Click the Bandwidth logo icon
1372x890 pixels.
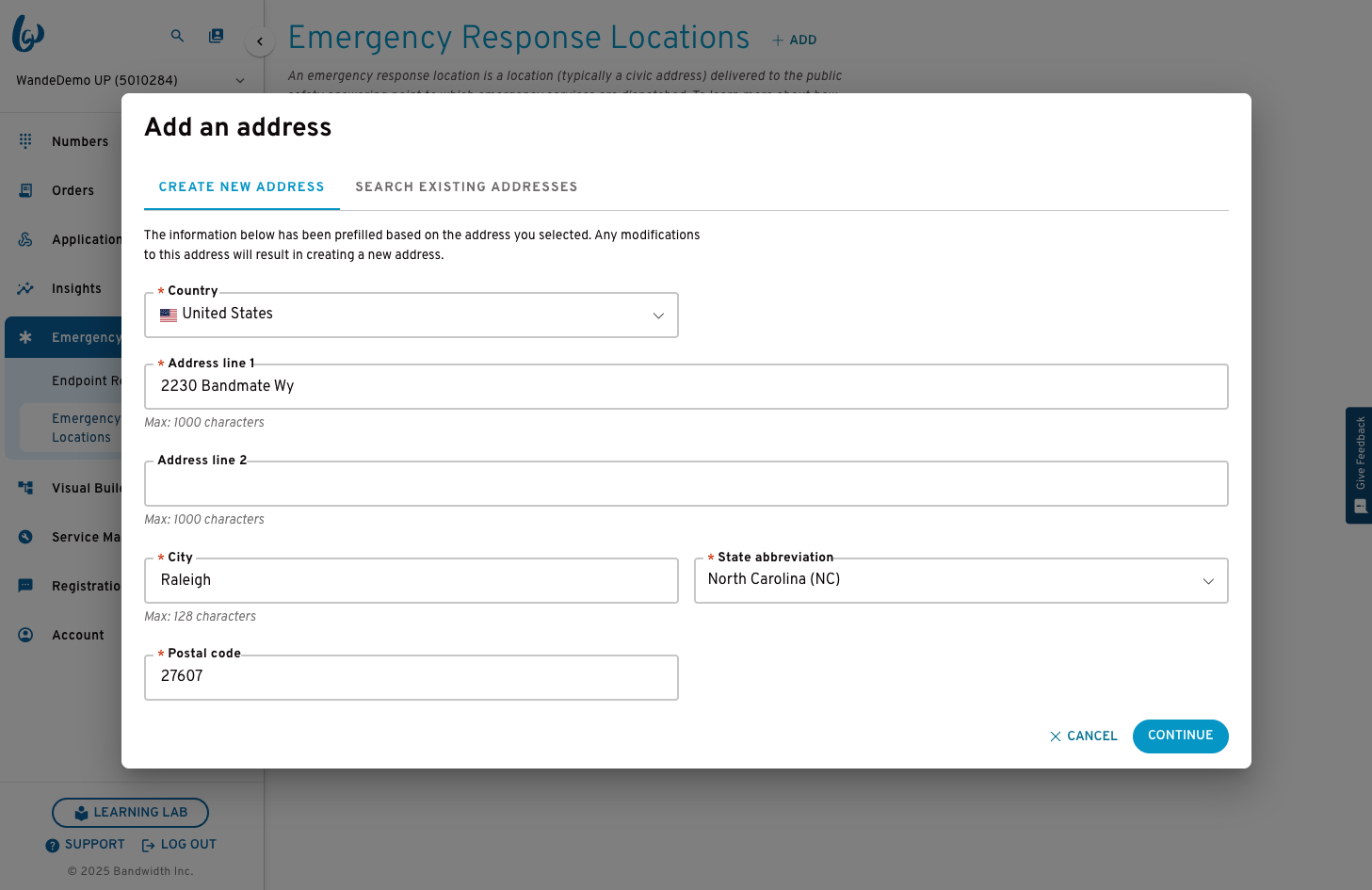tap(28, 34)
